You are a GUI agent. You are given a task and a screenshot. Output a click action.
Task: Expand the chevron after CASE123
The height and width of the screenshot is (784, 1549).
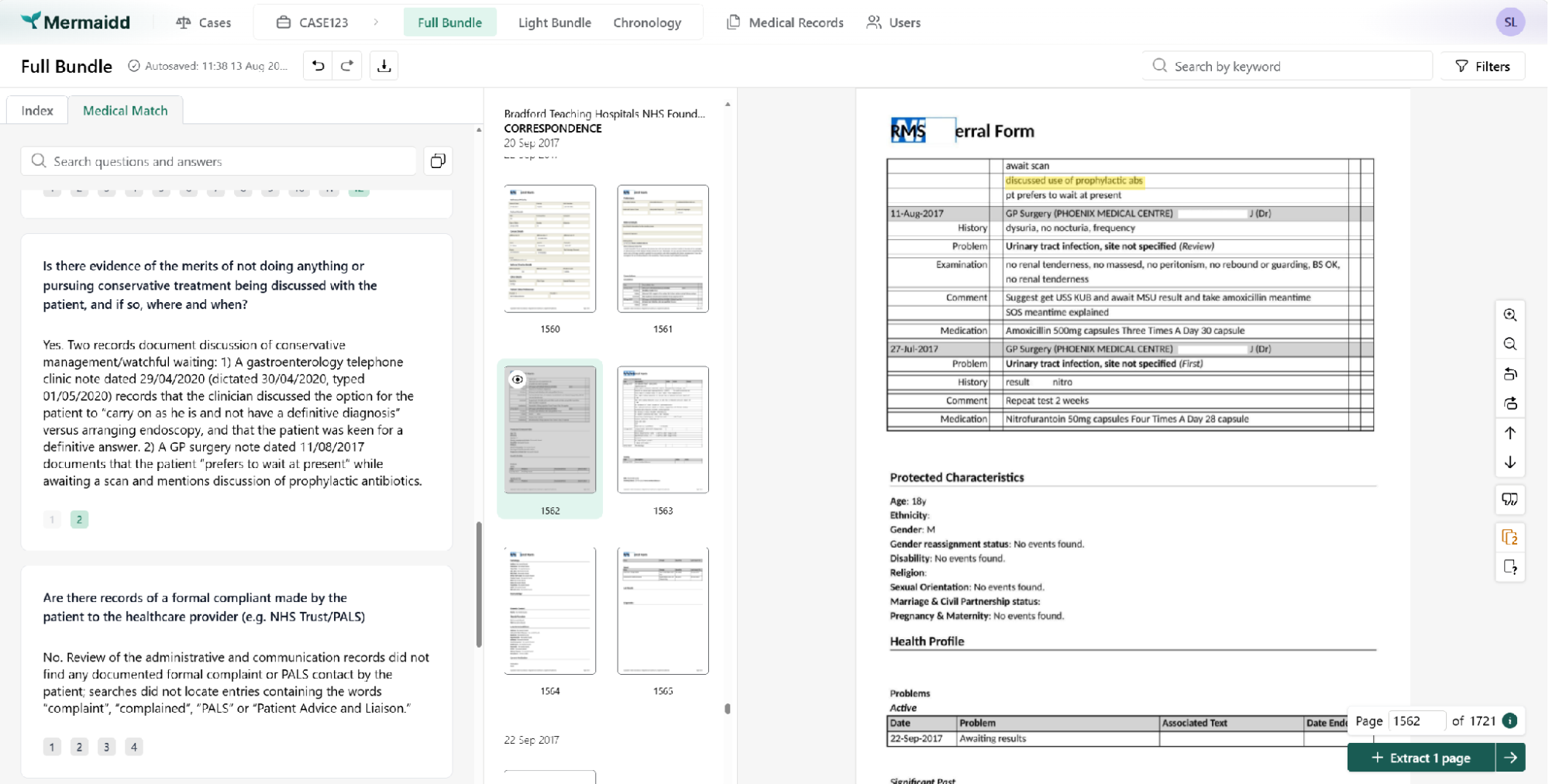(376, 22)
